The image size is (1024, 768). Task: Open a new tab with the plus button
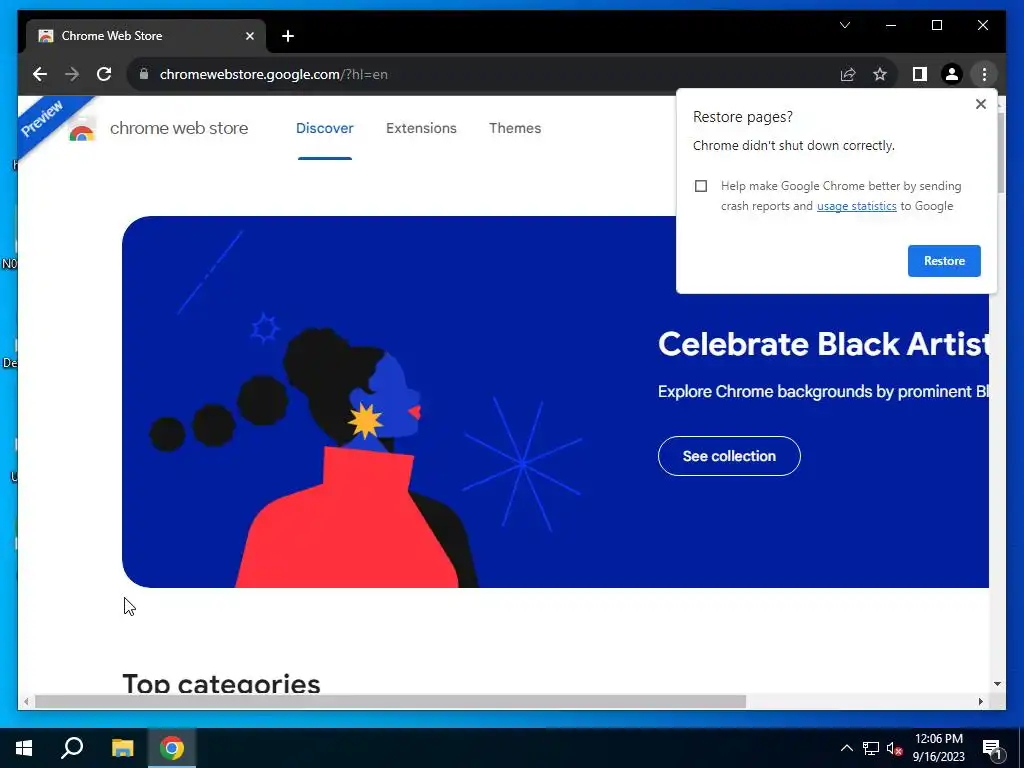[x=288, y=36]
